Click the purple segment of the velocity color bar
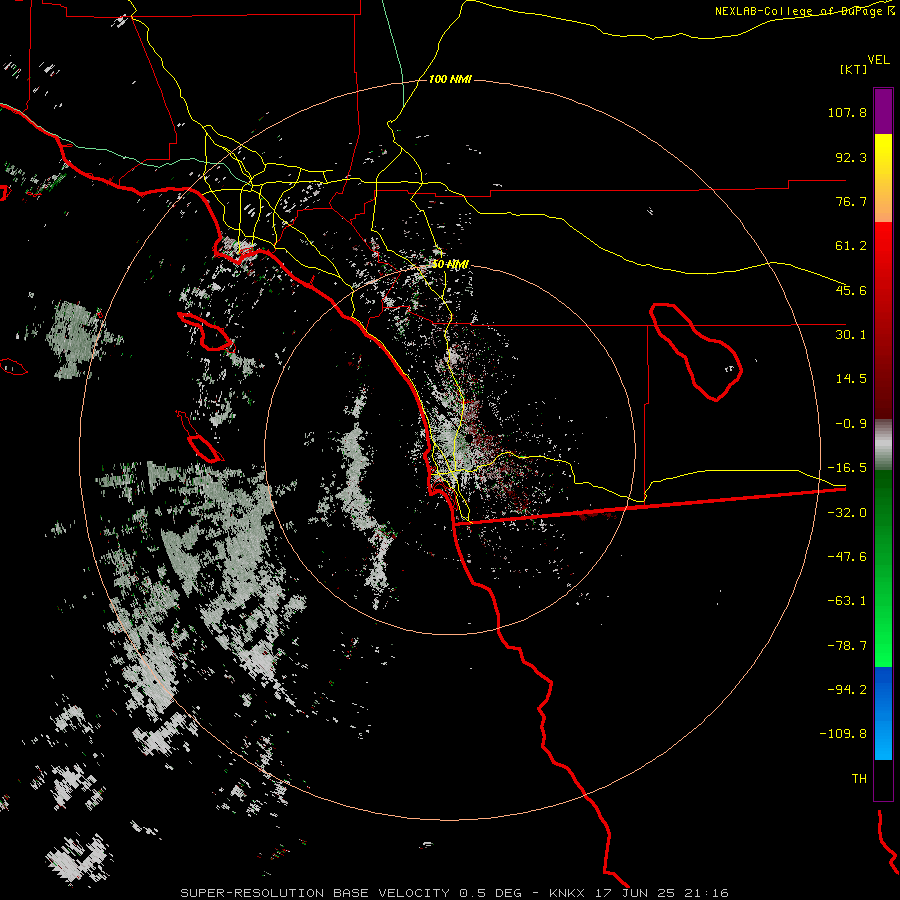The image size is (900, 900). [x=883, y=112]
